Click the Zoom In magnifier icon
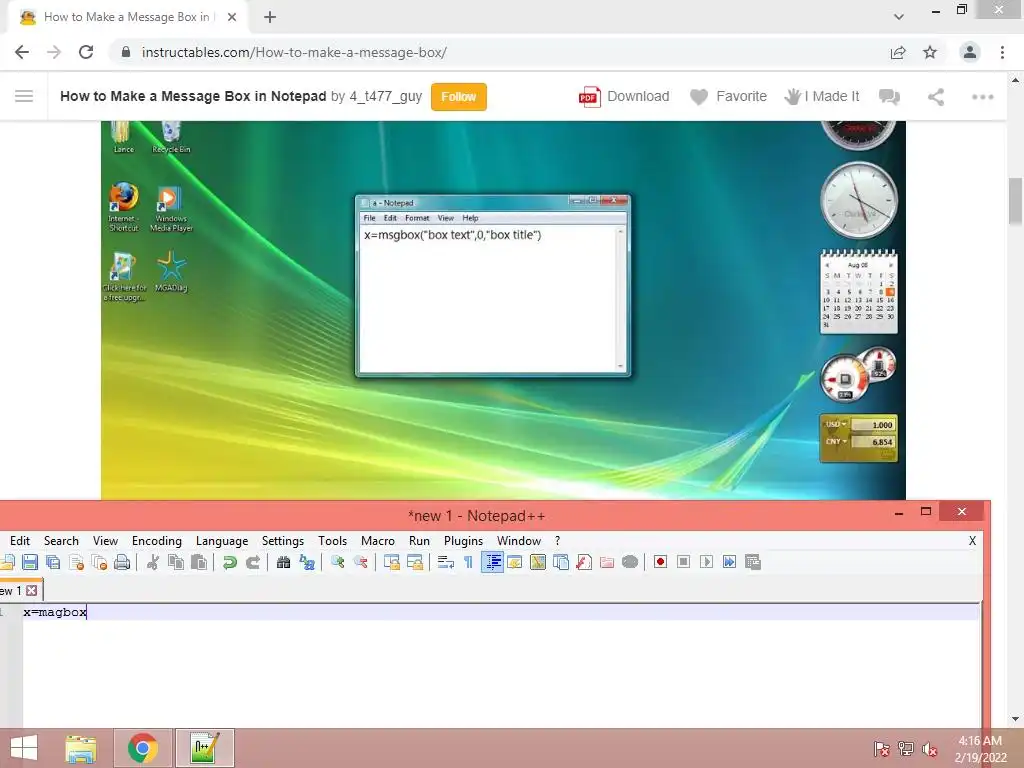Viewport: 1024px width, 768px height. pyautogui.click(x=338, y=562)
